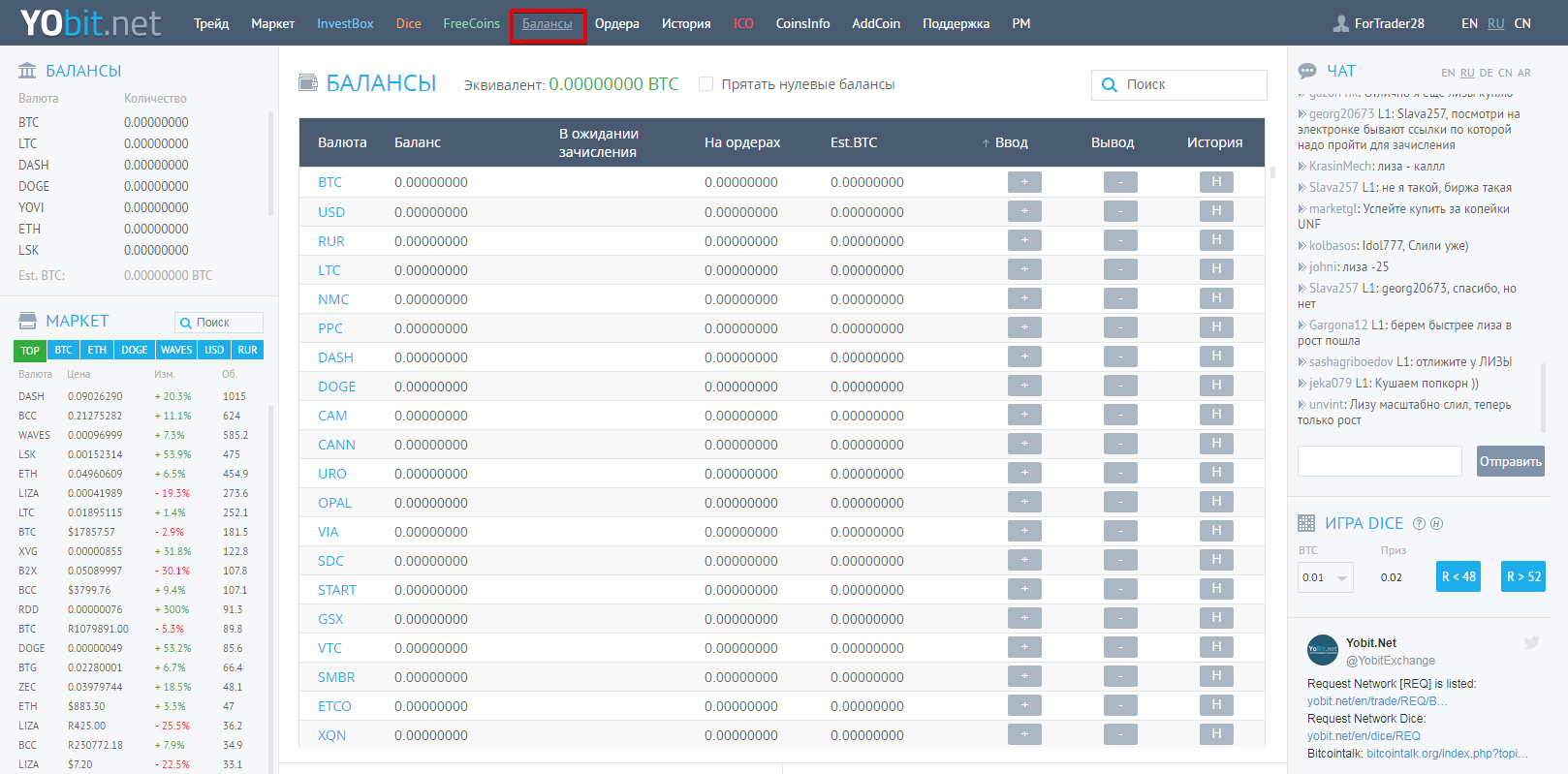Click the YObit.net logo
Viewport: 1568px width, 774px height.
(90, 22)
